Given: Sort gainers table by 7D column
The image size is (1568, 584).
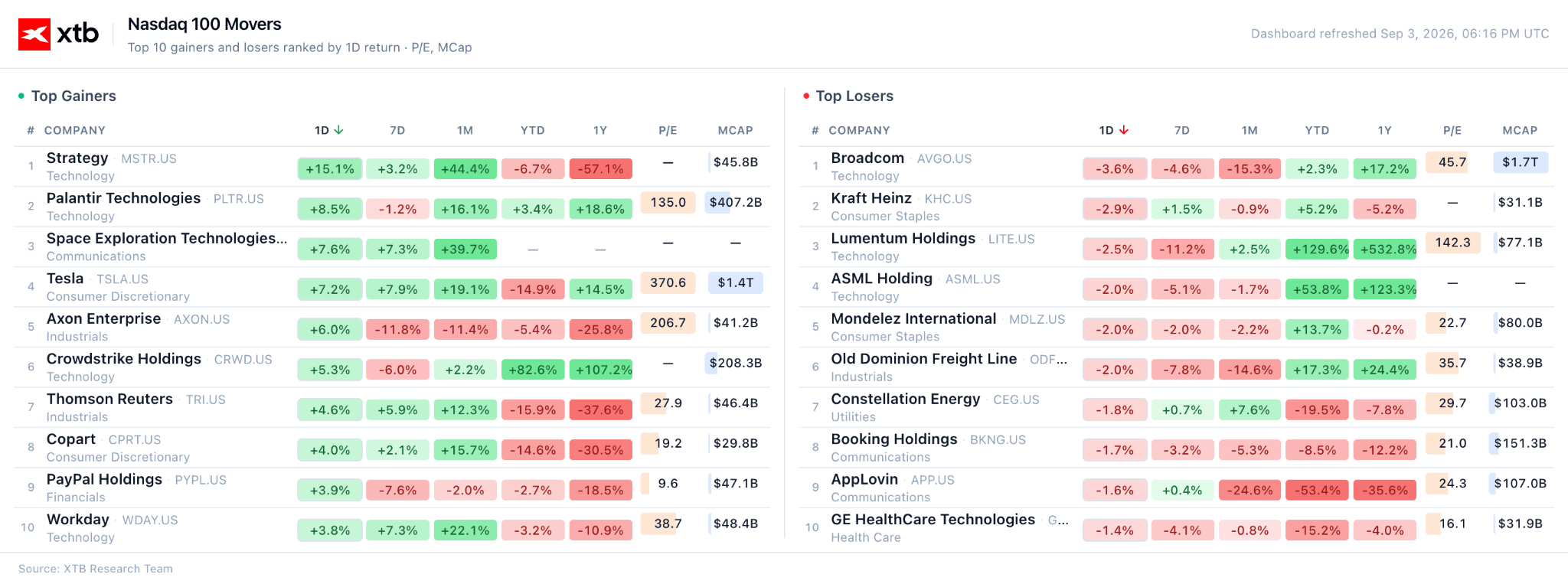Looking at the screenshot, I should [397, 130].
